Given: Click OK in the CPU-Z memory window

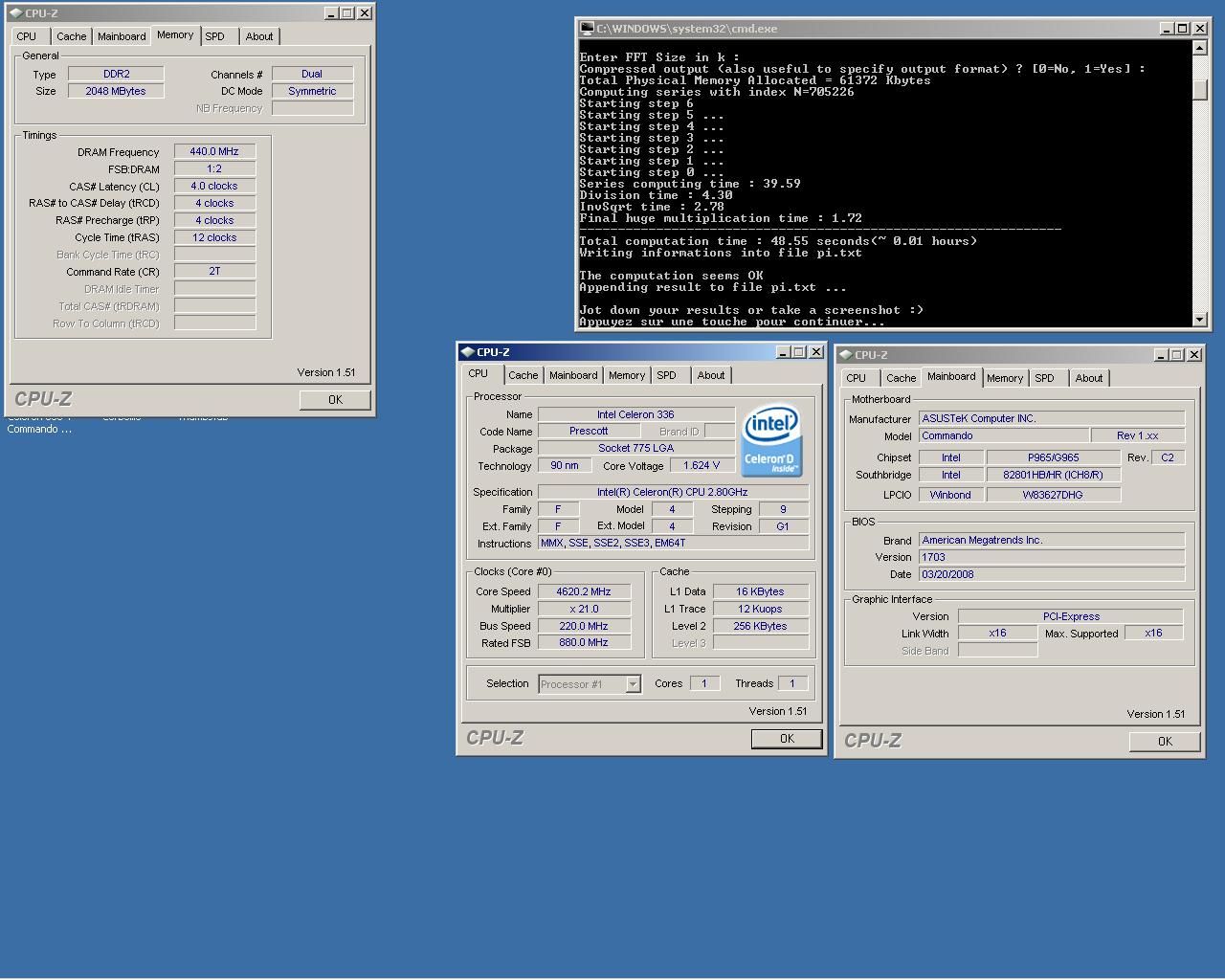Looking at the screenshot, I should pos(335,400).
